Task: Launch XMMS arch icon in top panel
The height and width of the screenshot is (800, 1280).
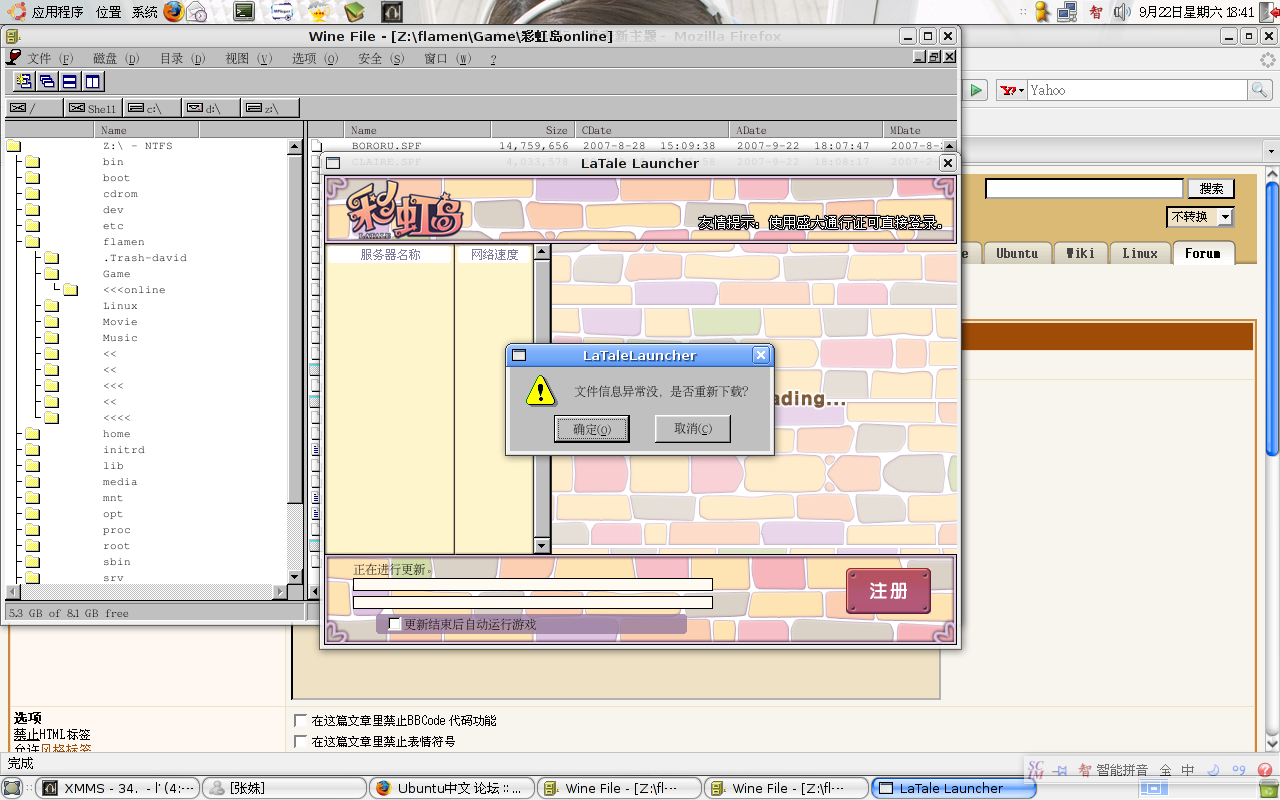Action: [x=392, y=12]
